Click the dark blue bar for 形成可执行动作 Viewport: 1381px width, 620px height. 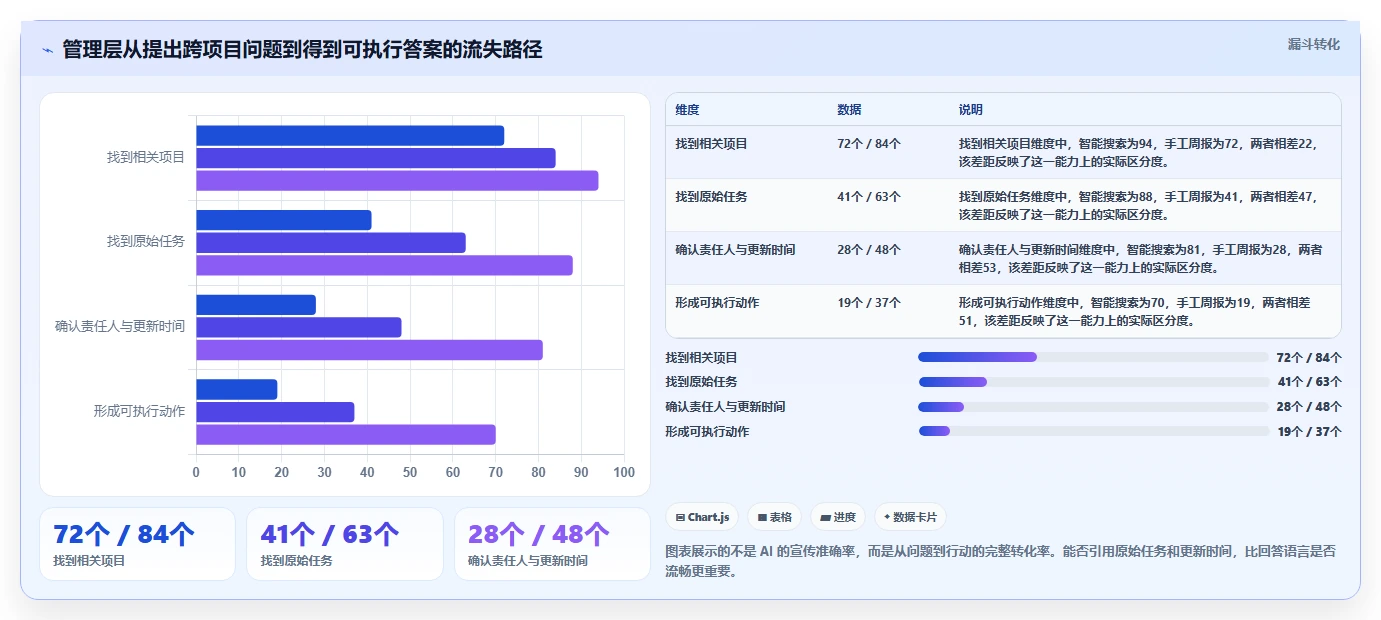coord(237,389)
